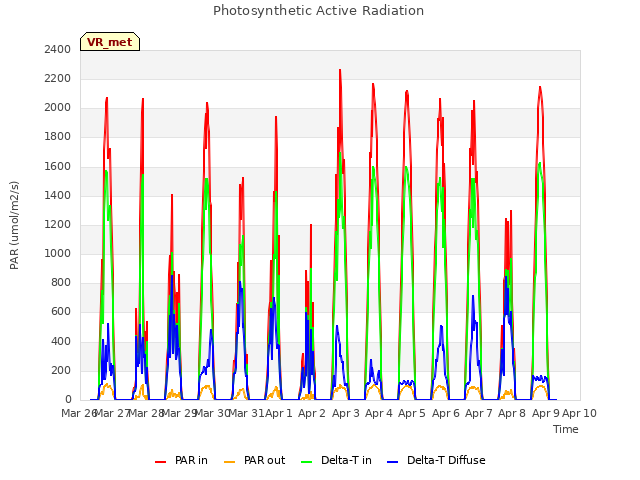Click the Apr 2 x-axis tick label
Viewport: 640px width, 480px height.
312,413
